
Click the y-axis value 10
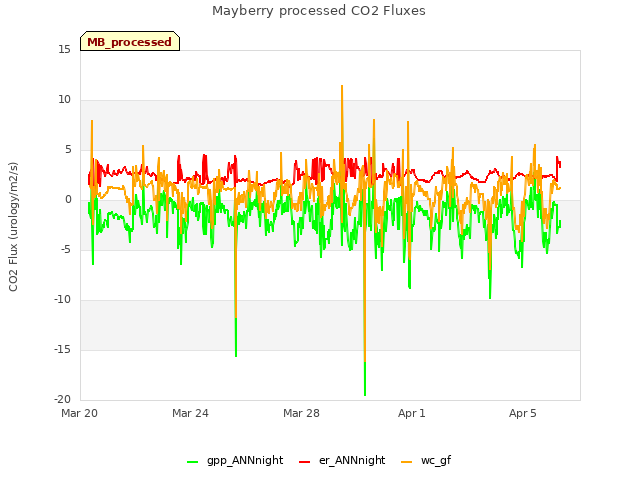(x=64, y=100)
